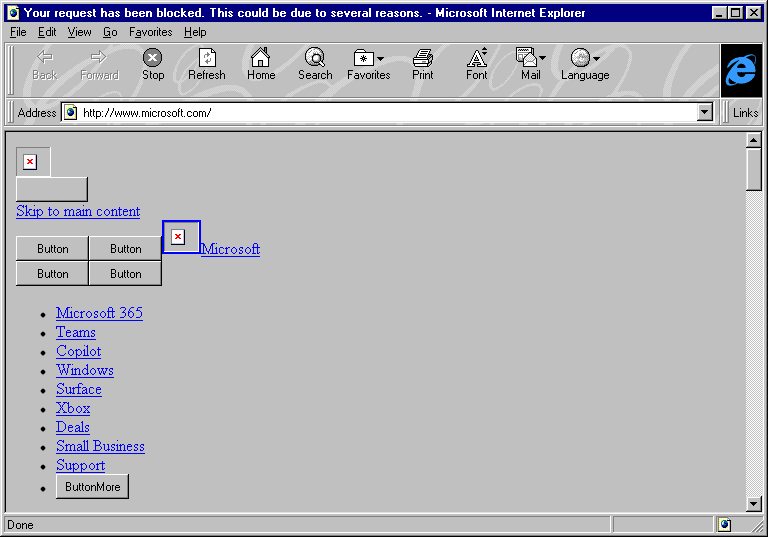Click the Done status bar text

21,525
